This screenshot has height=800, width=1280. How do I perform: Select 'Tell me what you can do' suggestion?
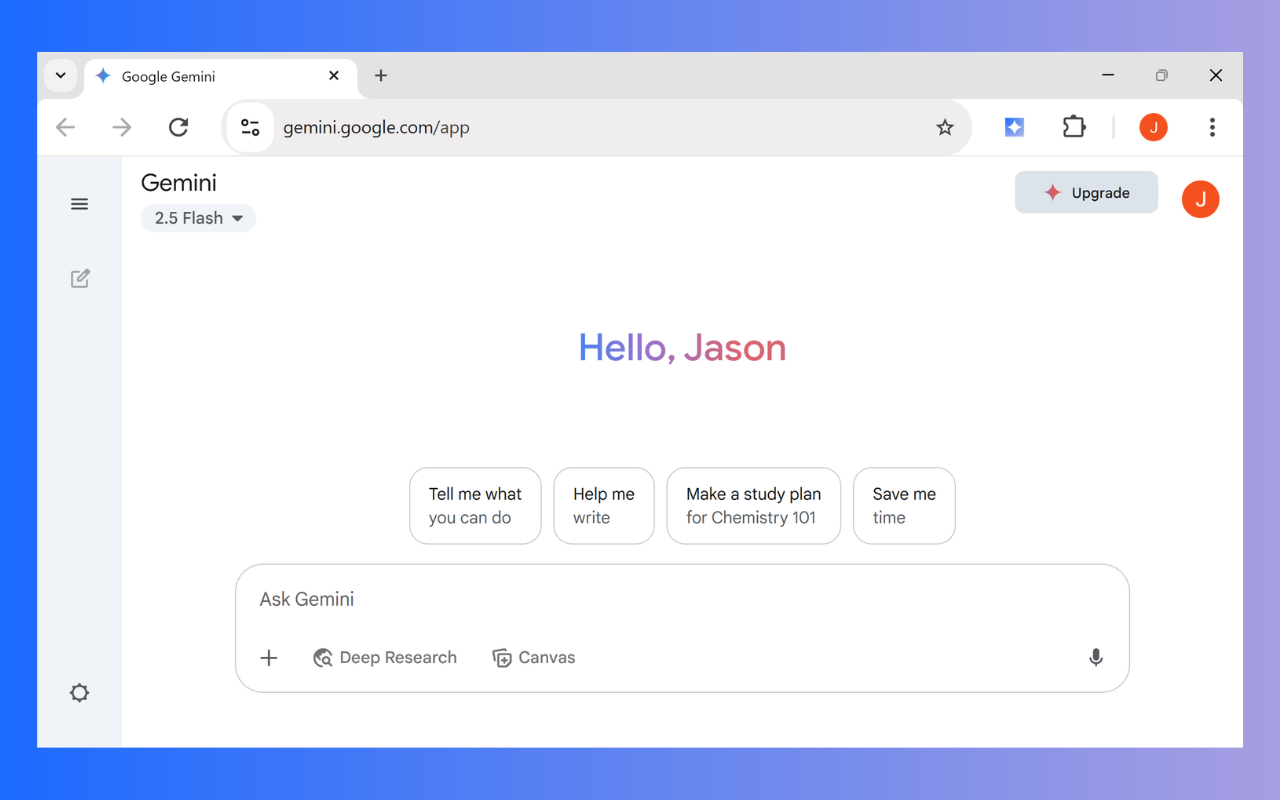pyautogui.click(x=475, y=506)
